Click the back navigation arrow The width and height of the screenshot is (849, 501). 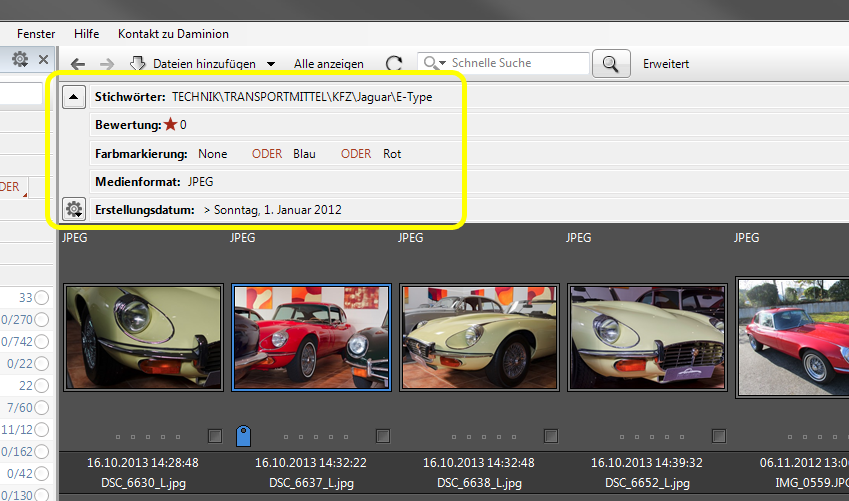click(77, 64)
